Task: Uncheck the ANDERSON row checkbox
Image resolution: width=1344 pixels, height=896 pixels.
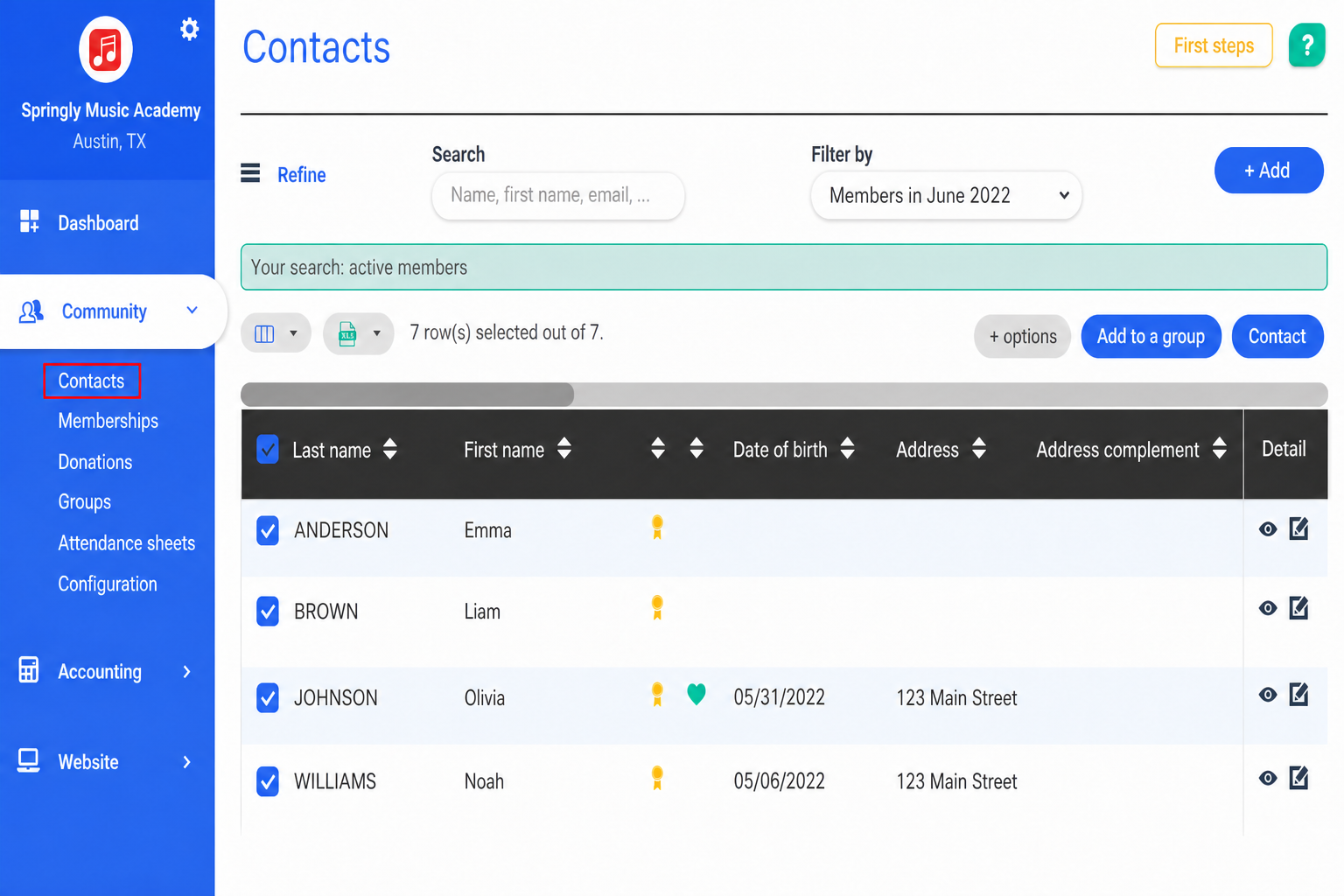Action: (268, 530)
